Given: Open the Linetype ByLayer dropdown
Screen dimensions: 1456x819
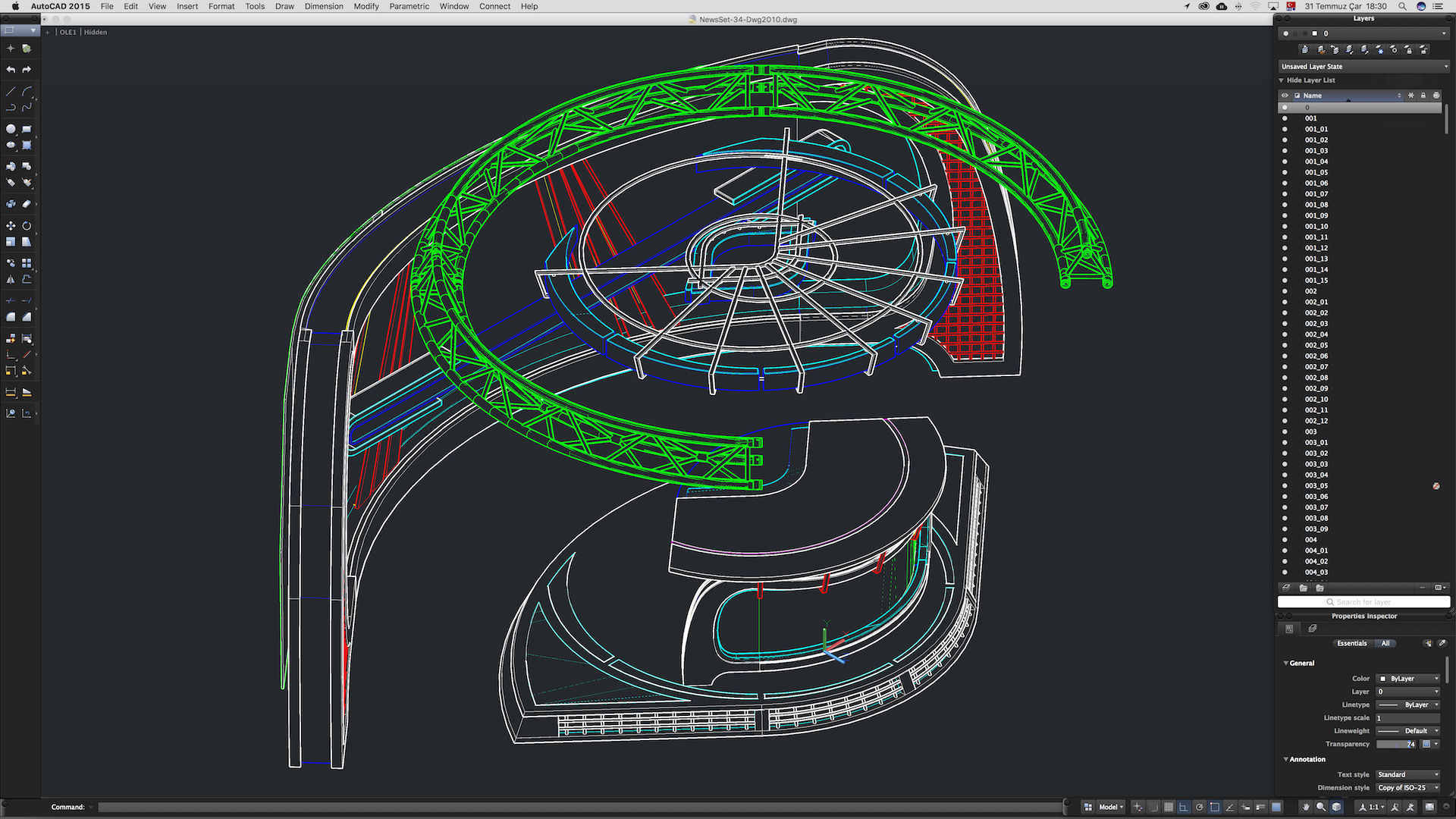Looking at the screenshot, I should coord(1408,704).
